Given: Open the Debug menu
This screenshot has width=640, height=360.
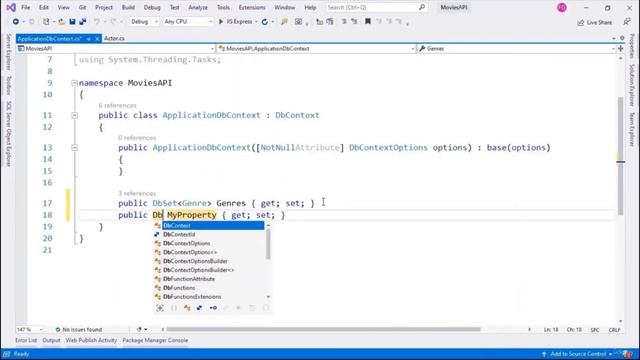Looking at the screenshot, I should click(x=152, y=7).
